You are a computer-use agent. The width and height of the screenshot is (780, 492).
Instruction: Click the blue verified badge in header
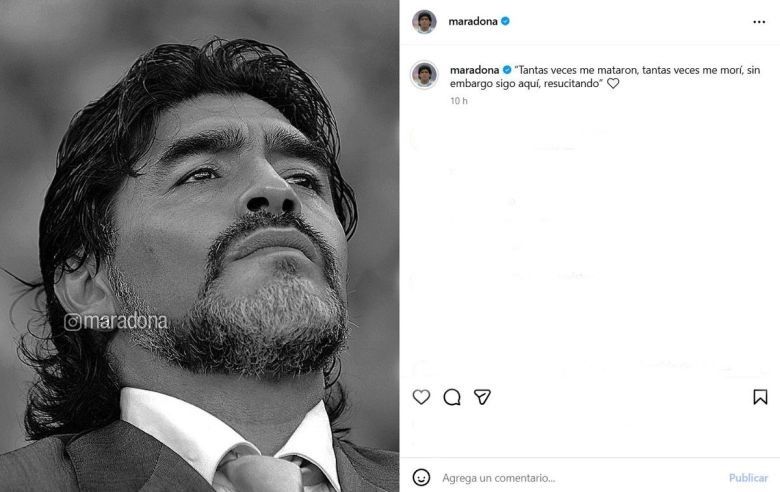[x=505, y=21]
